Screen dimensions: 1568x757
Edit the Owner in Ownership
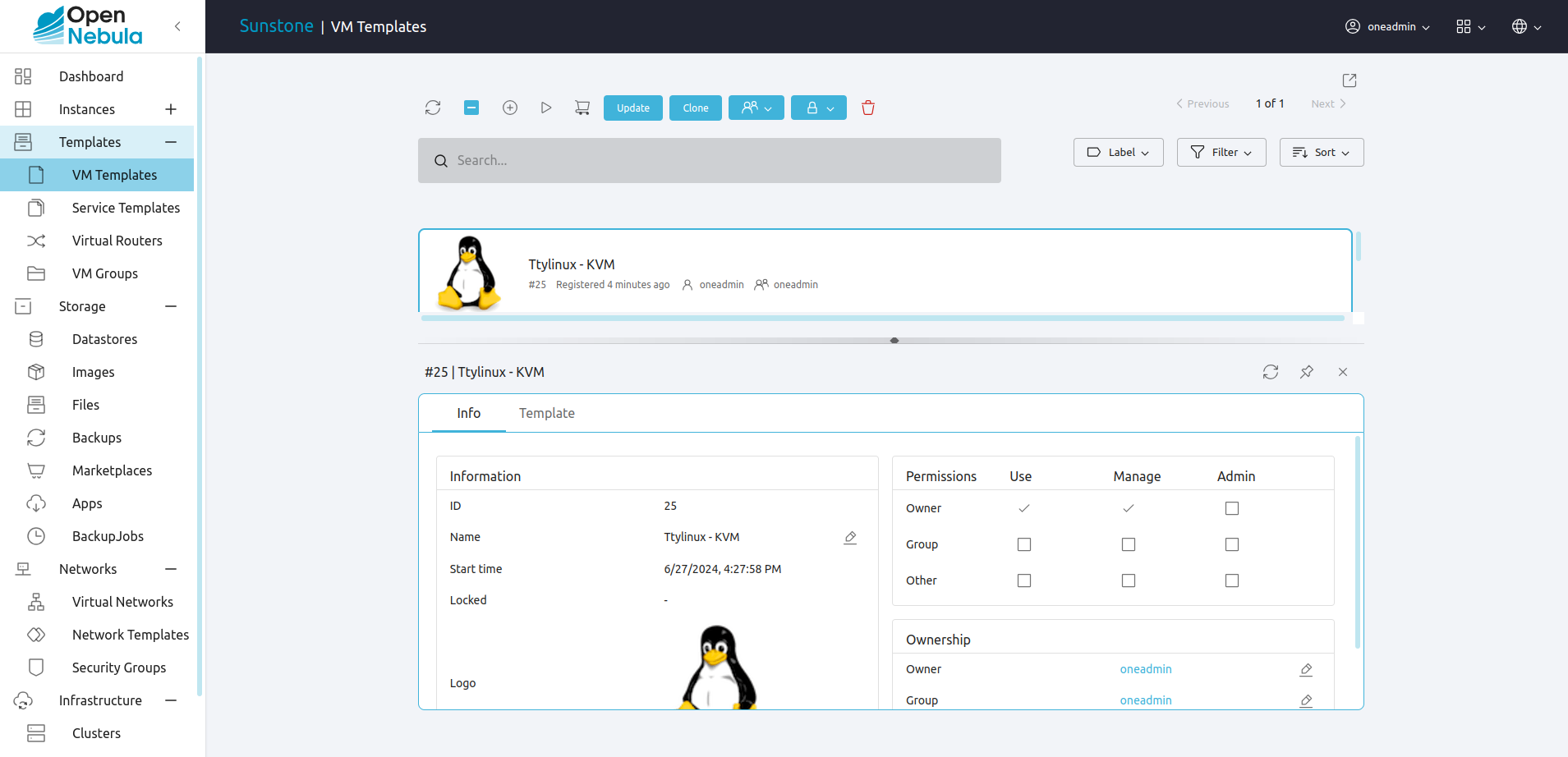pyautogui.click(x=1306, y=669)
